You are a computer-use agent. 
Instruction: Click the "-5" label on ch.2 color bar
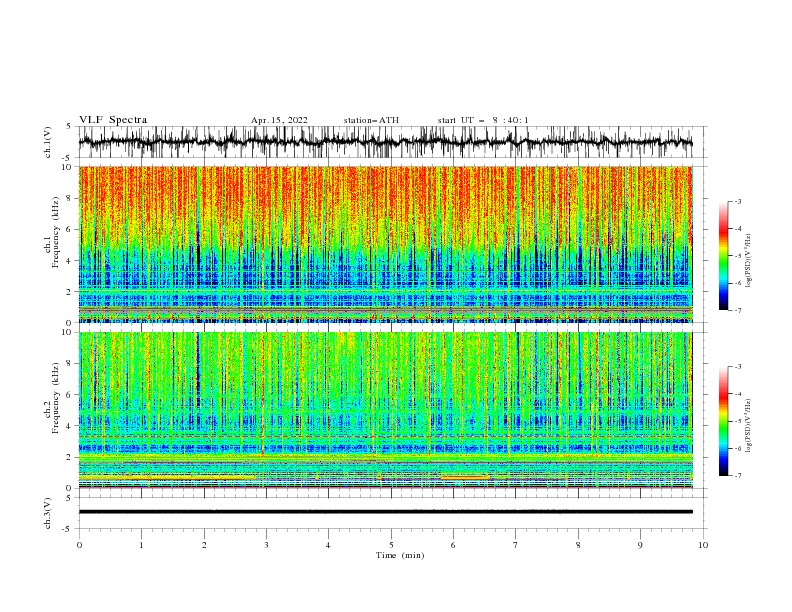[738, 421]
